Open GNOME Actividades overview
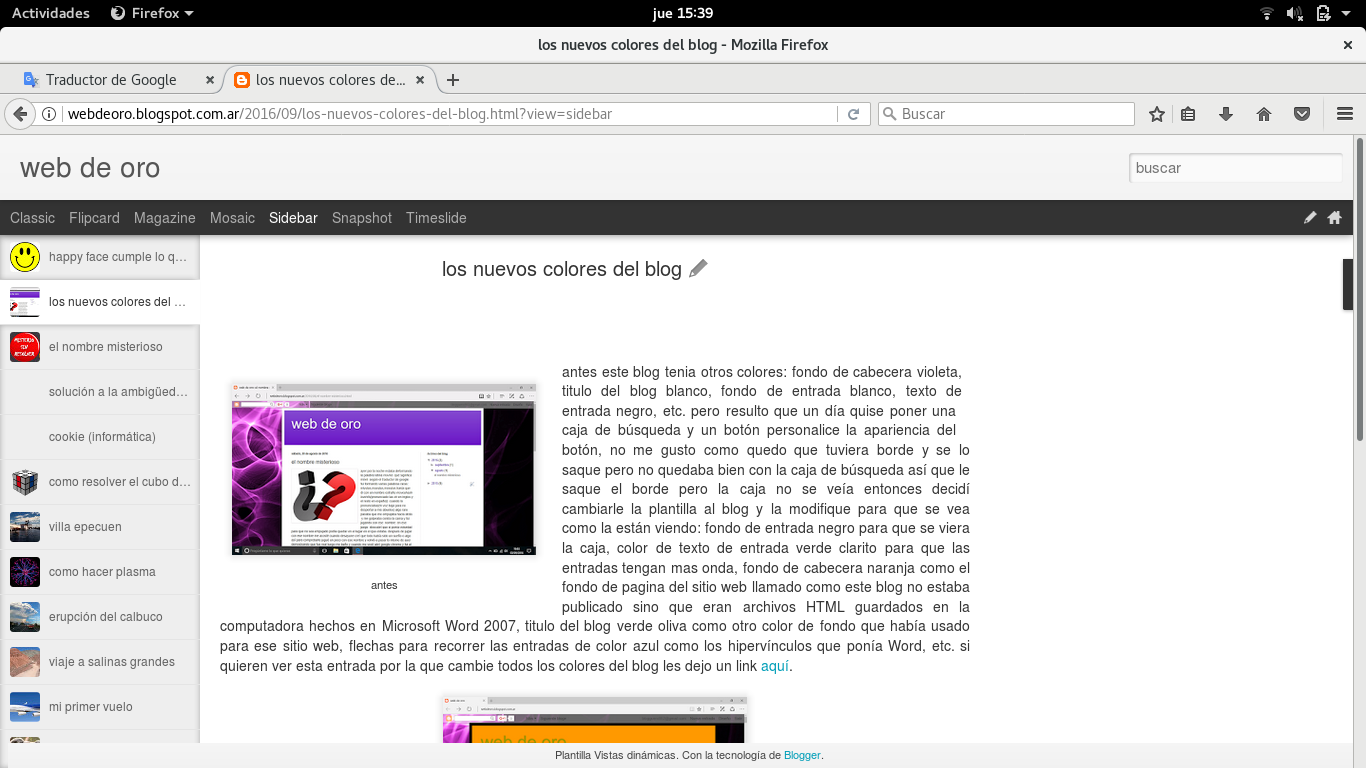Image resolution: width=1366 pixels, height=768 pixels. pos(51,13)
